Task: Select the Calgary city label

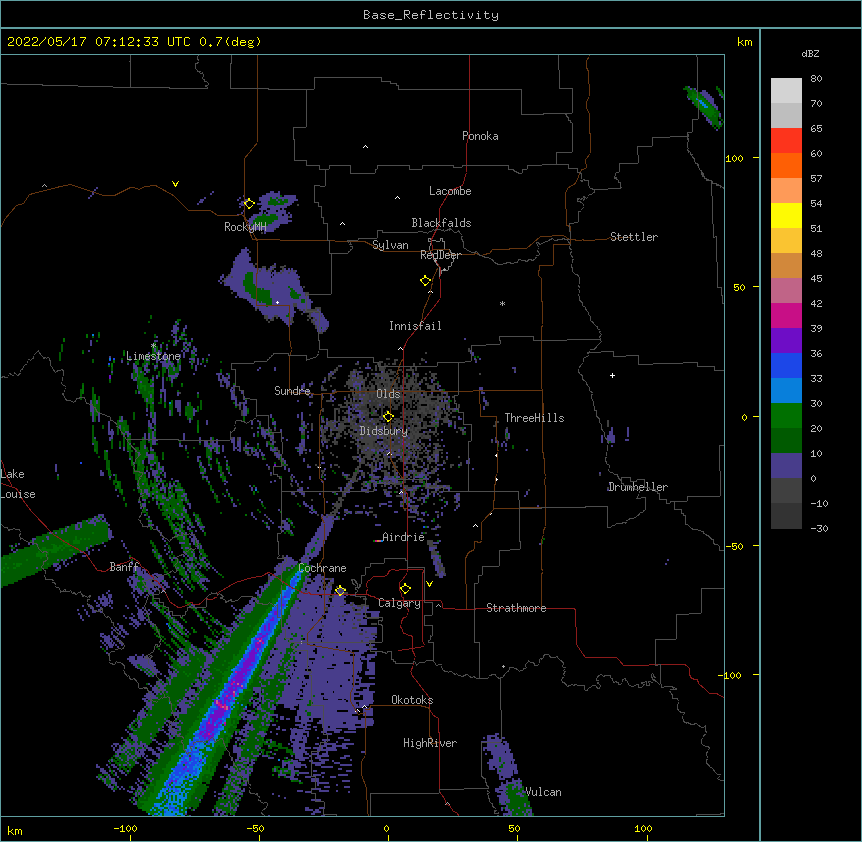Action: click(x=399, y=603)
